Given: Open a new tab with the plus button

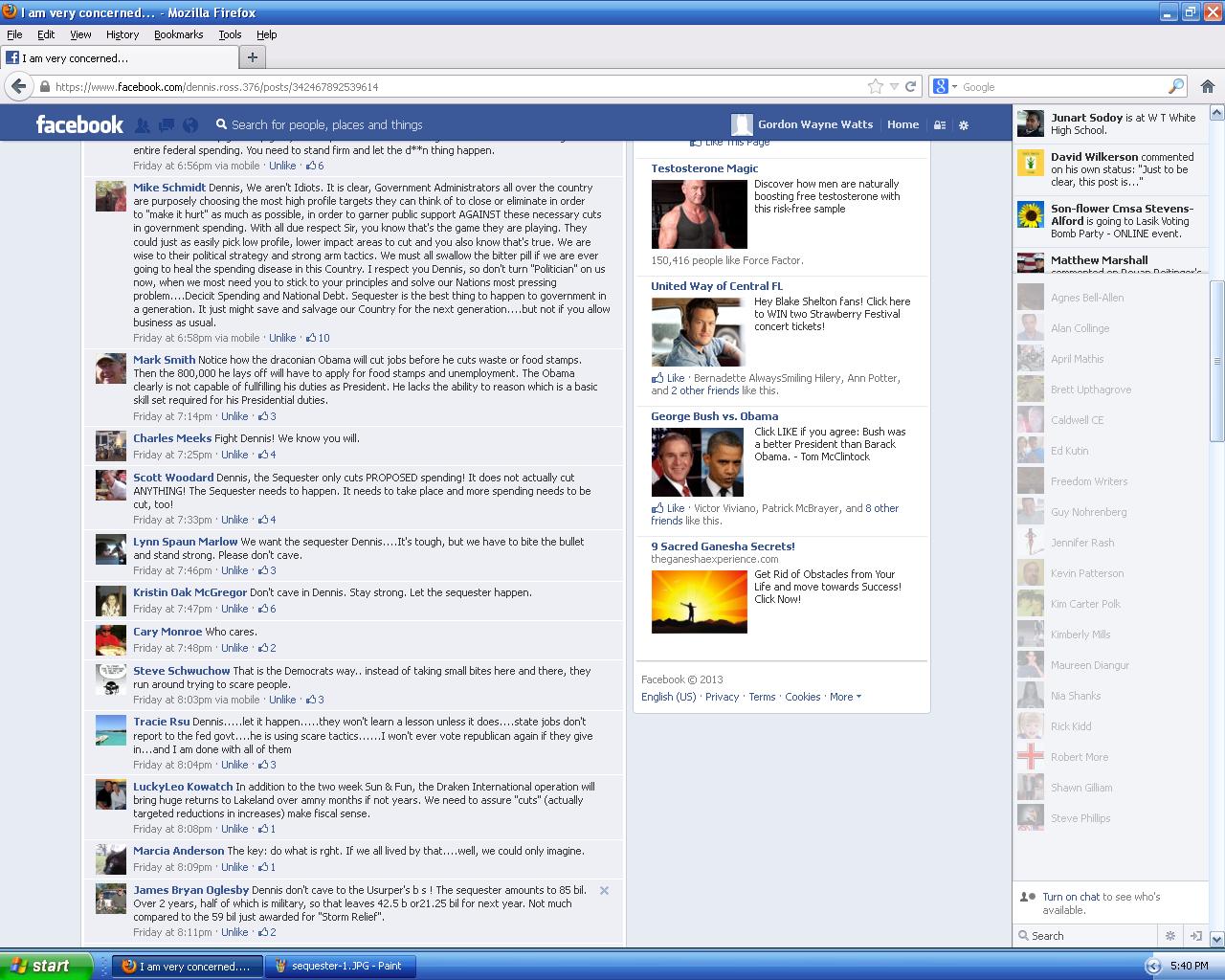Looking at the screenshot, I should [252, 57].
